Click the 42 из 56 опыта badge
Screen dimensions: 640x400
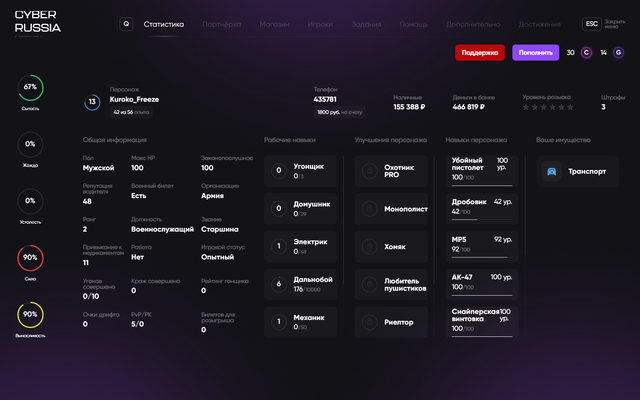(131, 112)
